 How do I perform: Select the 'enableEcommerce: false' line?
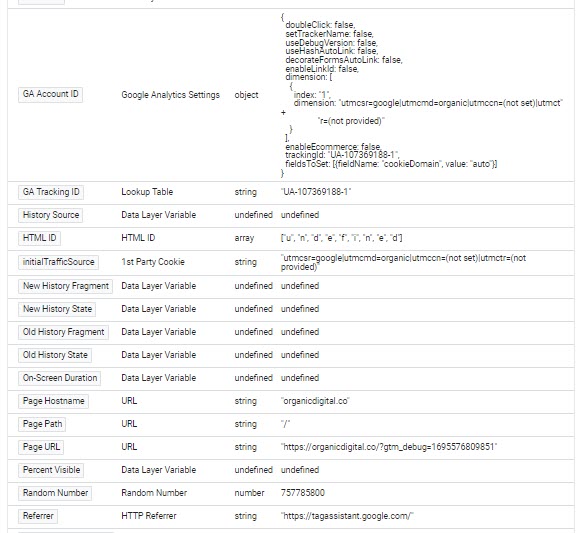(333, 146)
